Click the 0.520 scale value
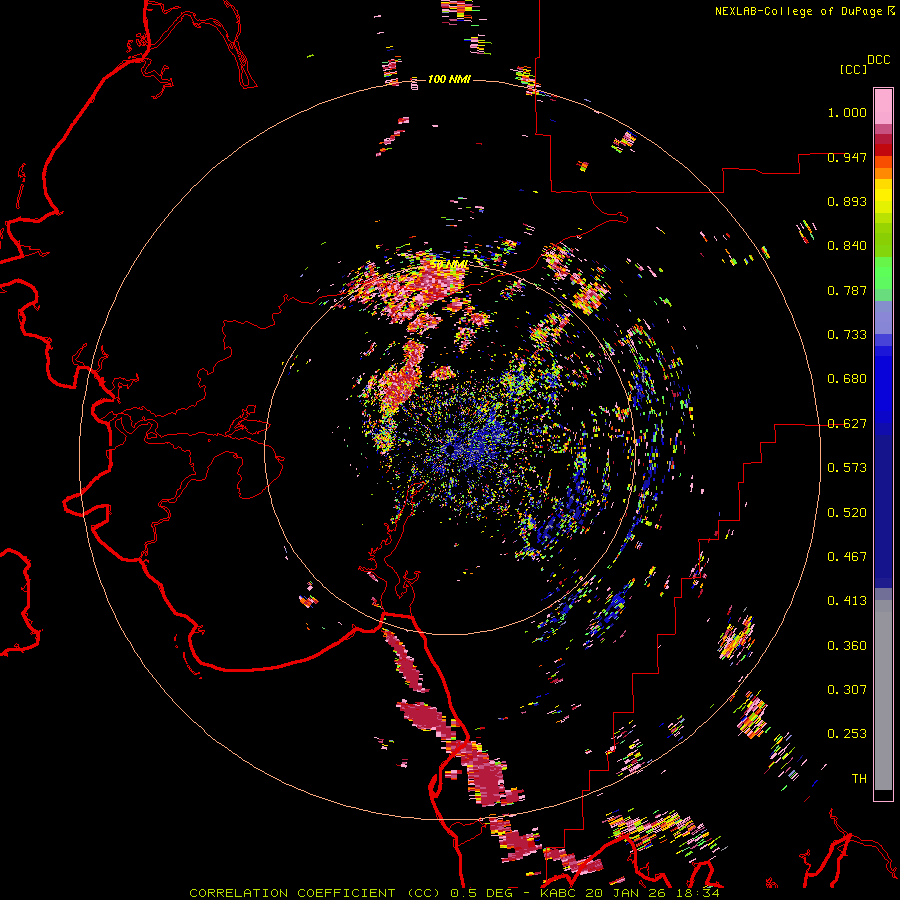The height and width of the screenshot is (900, 900). (x=847, y=513)
